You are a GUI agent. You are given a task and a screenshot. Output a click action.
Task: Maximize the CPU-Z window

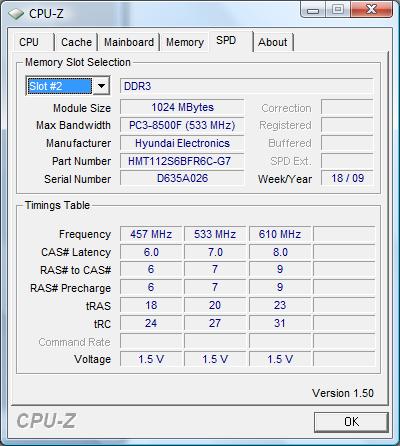(338, 10)
